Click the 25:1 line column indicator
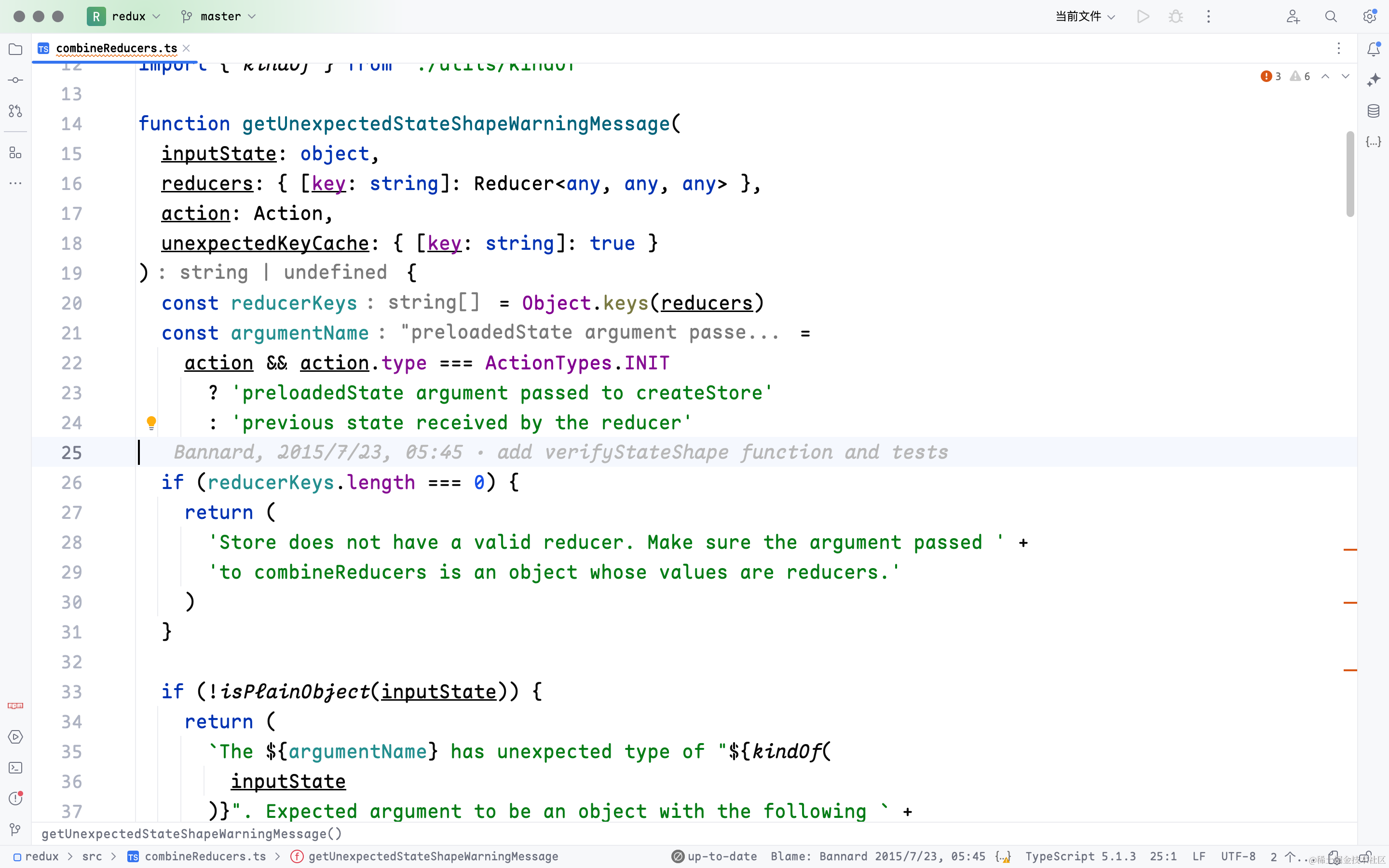1389x868 pixels. click(x=1163, y=856)
